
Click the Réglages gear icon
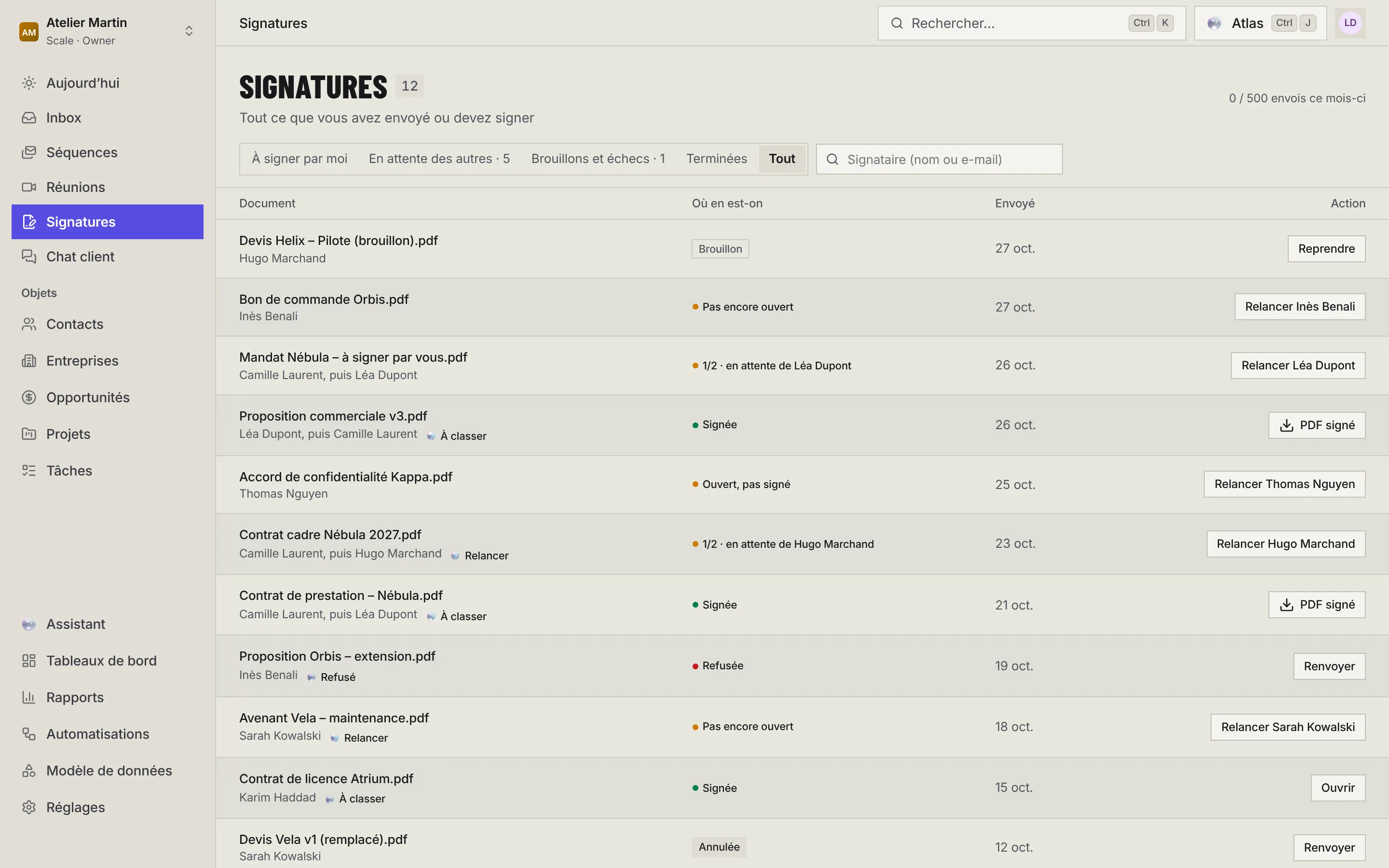(29, 807)
